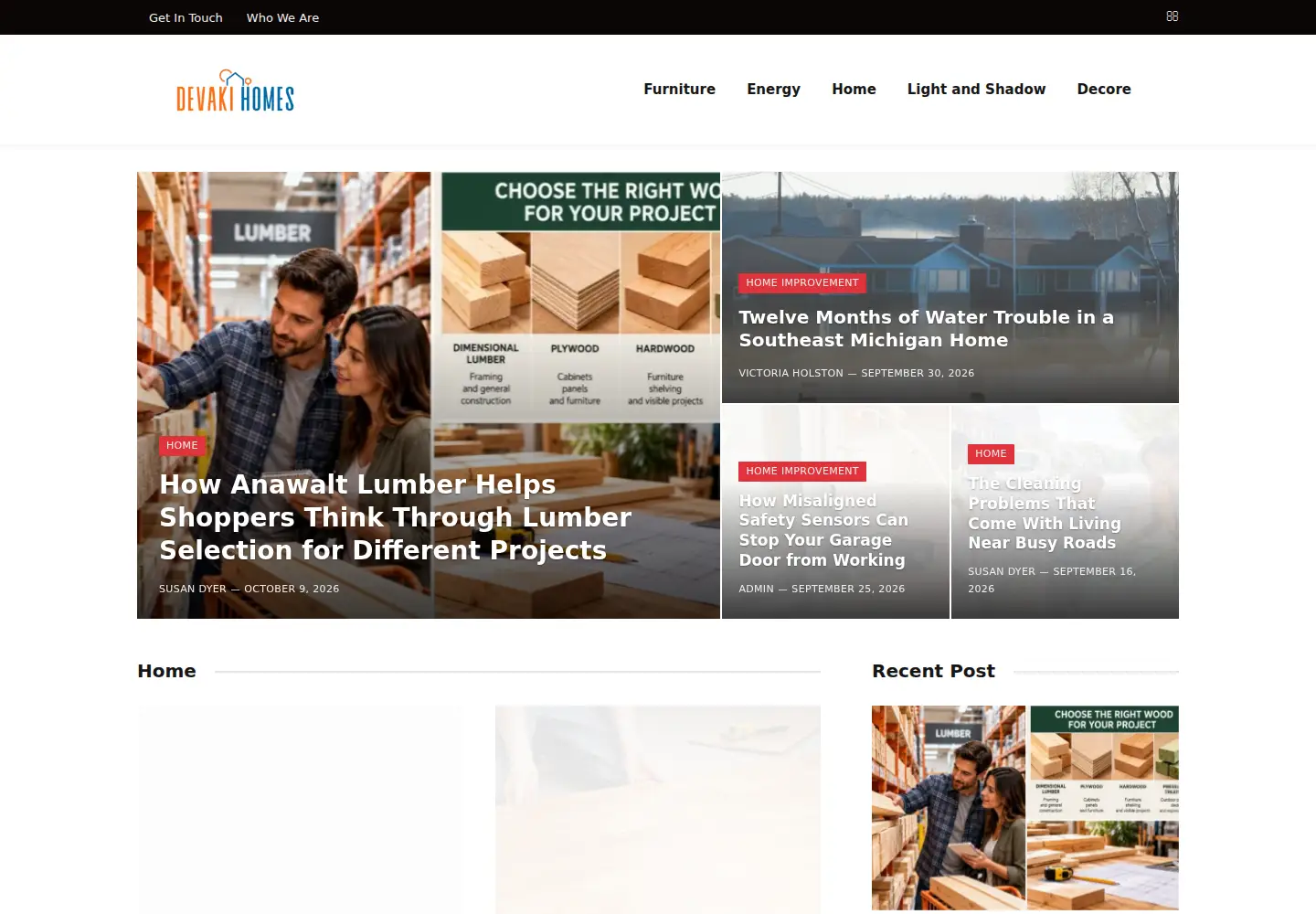Screen dimensions: 1316x914
Task: Open Misaligned Safety Sensors garage door article
Action: point(823,530)
